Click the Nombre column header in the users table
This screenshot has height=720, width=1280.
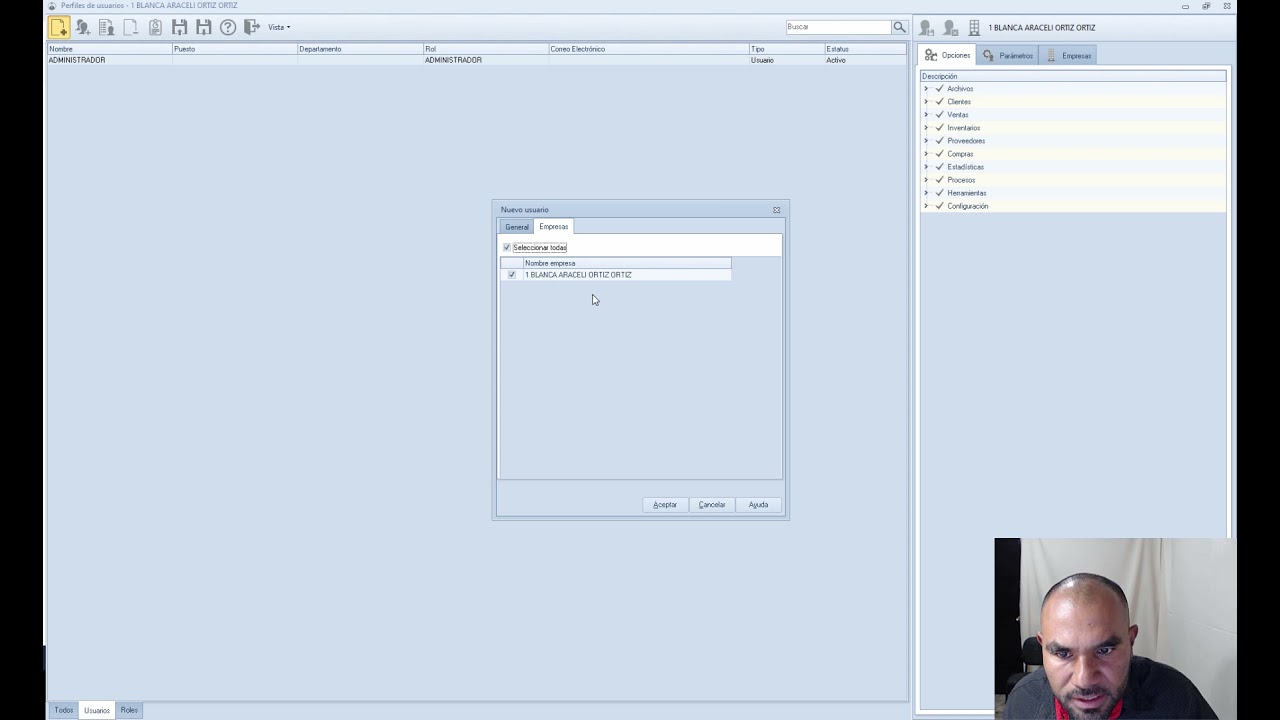coord(110,49)
